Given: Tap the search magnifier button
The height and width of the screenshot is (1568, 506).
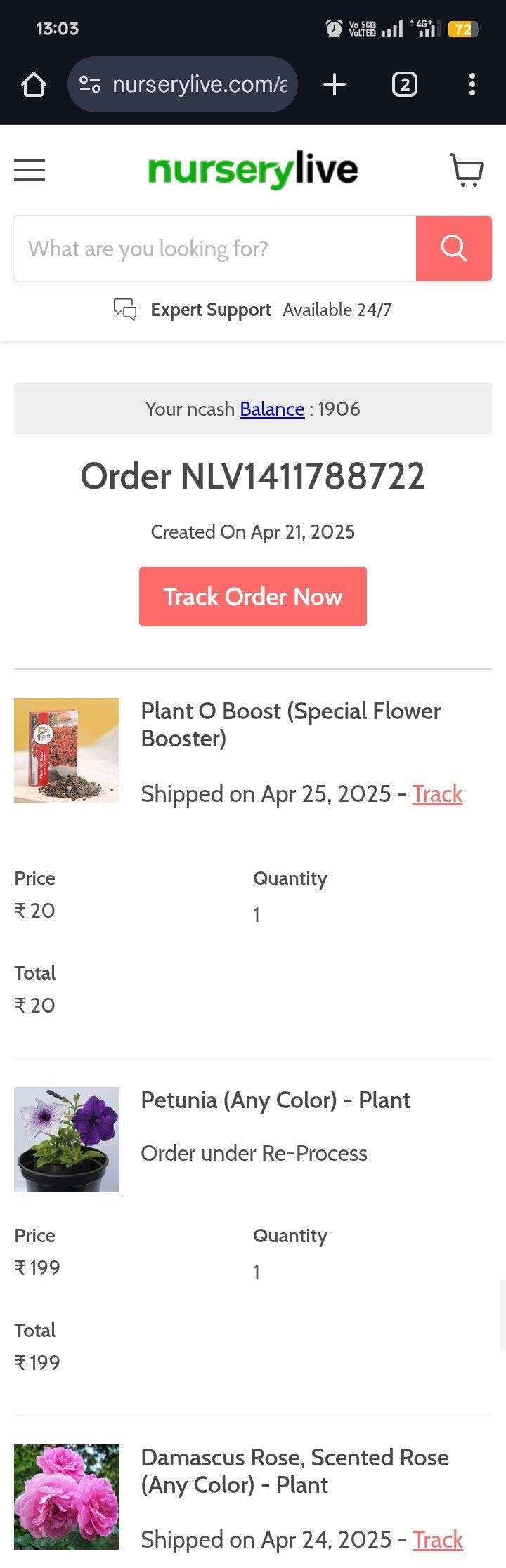Looking at the screenshot, I should 453,249.
